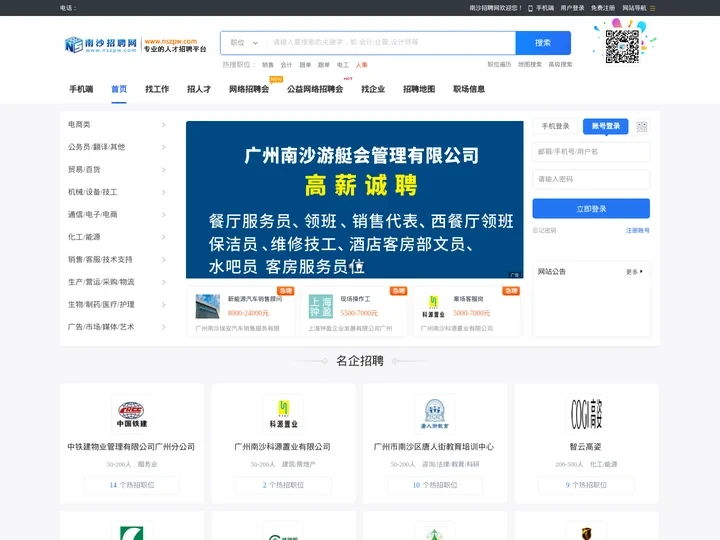Click 忘记密码 link

[x=544, y=231]
